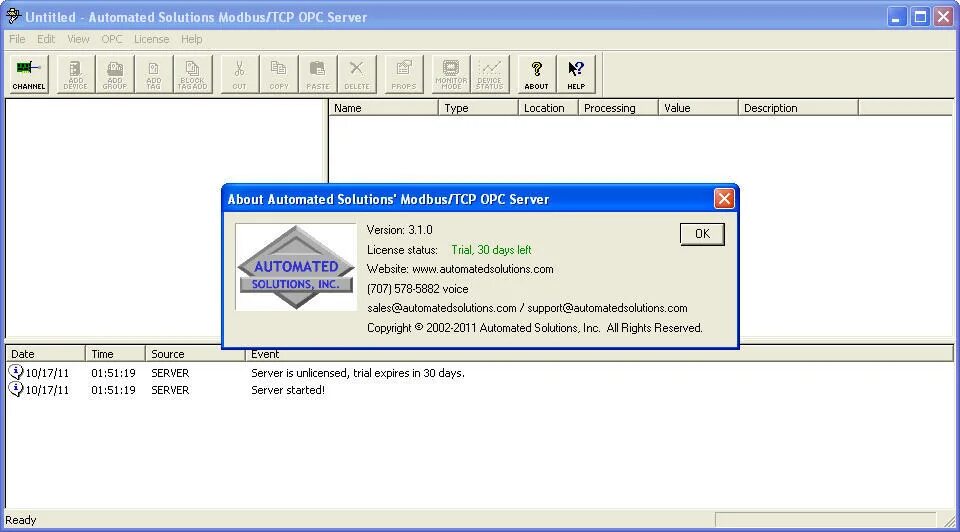Screen dimensions: 960x532
Task: Click the Delete toolbar icon
Action: pyautogui.click(x=357, y=74)
